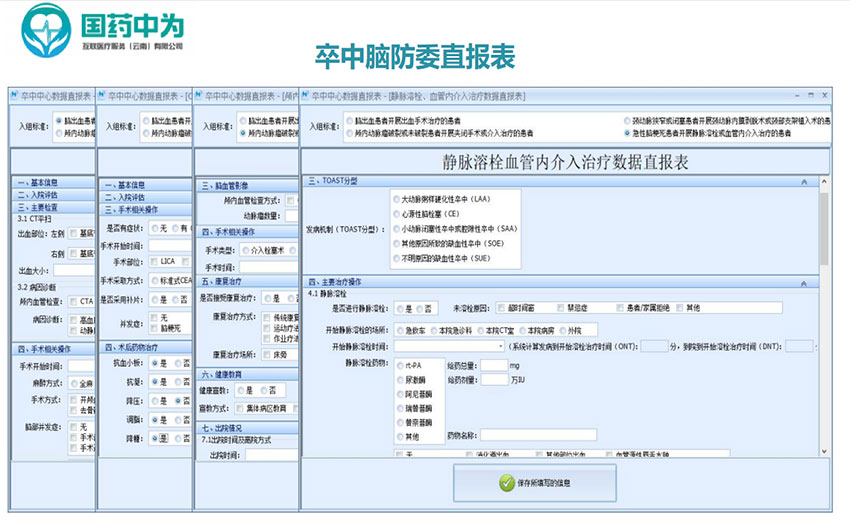This screenshot has width=850, height=520.
Task: Select 尿激酶 as thrombolysis drug
Action: pyautogui.click(x=401, y=380)
